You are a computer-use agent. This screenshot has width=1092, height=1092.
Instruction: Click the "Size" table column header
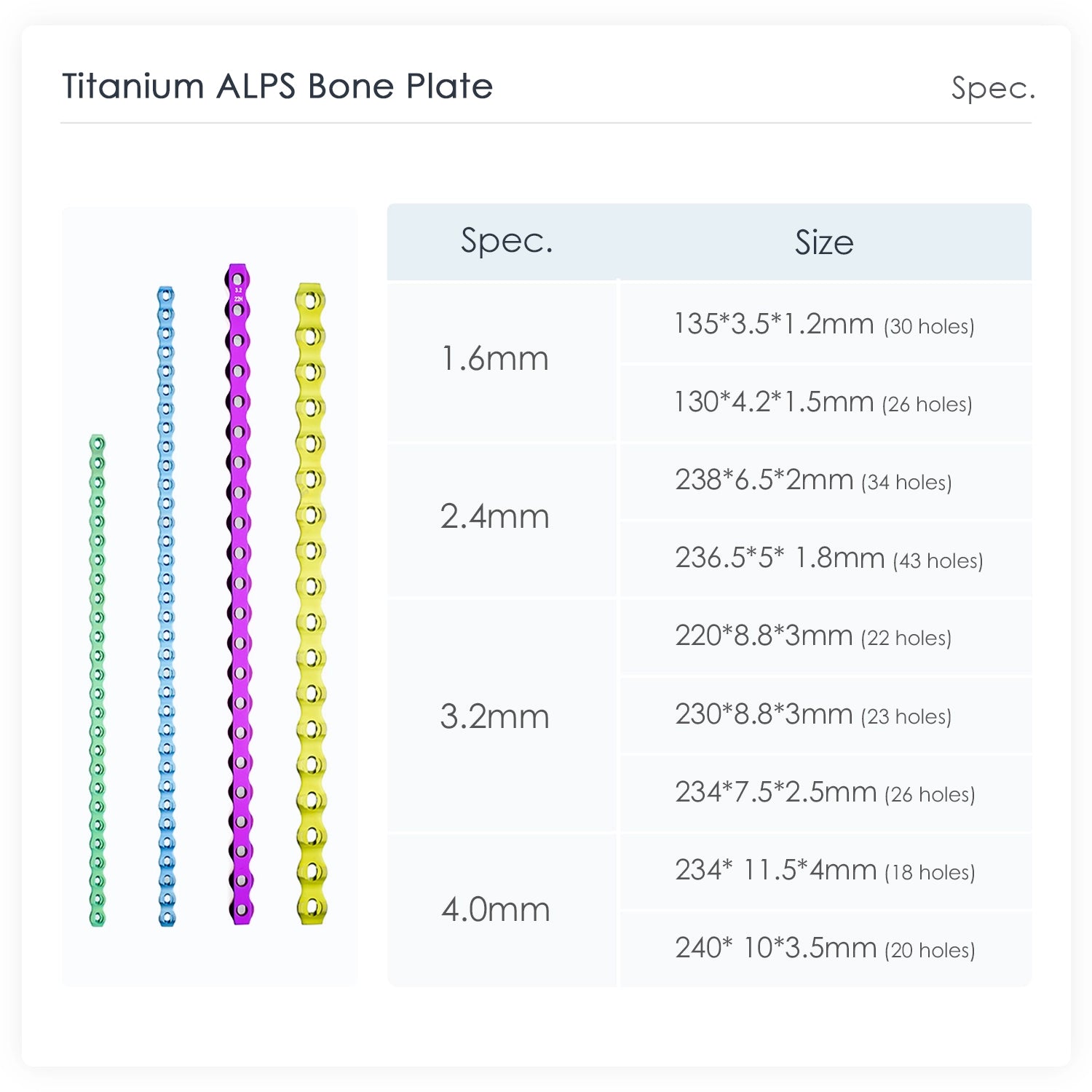tap(824, 242)
